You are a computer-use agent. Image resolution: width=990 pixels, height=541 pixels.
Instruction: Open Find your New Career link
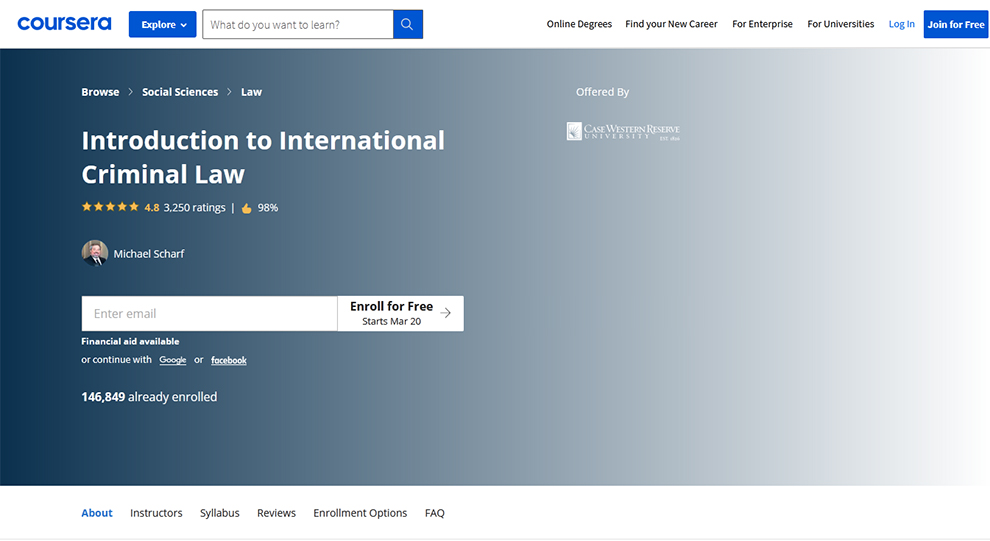coord(671,24)
